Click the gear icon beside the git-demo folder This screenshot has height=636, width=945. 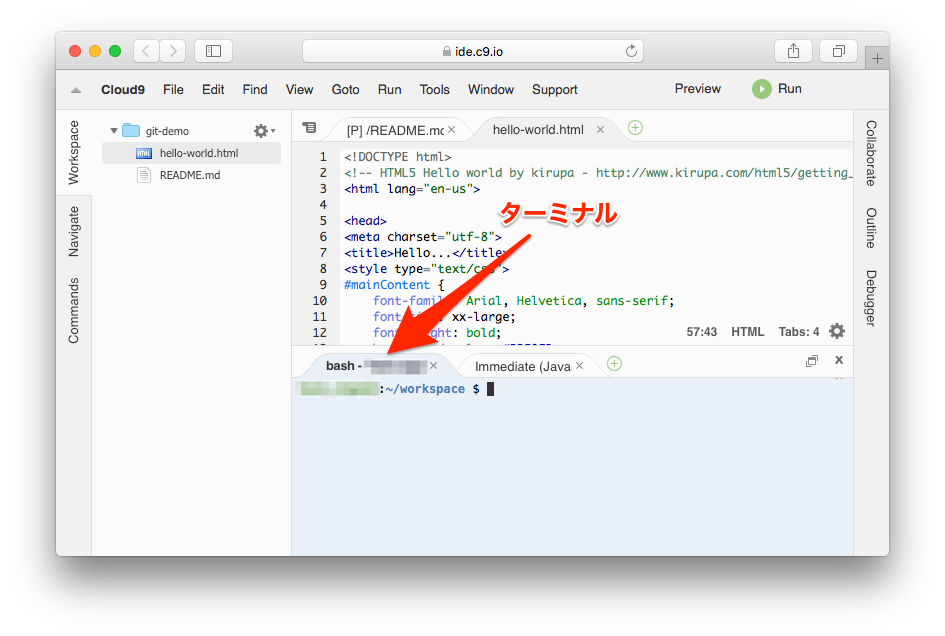click(258, 130)
